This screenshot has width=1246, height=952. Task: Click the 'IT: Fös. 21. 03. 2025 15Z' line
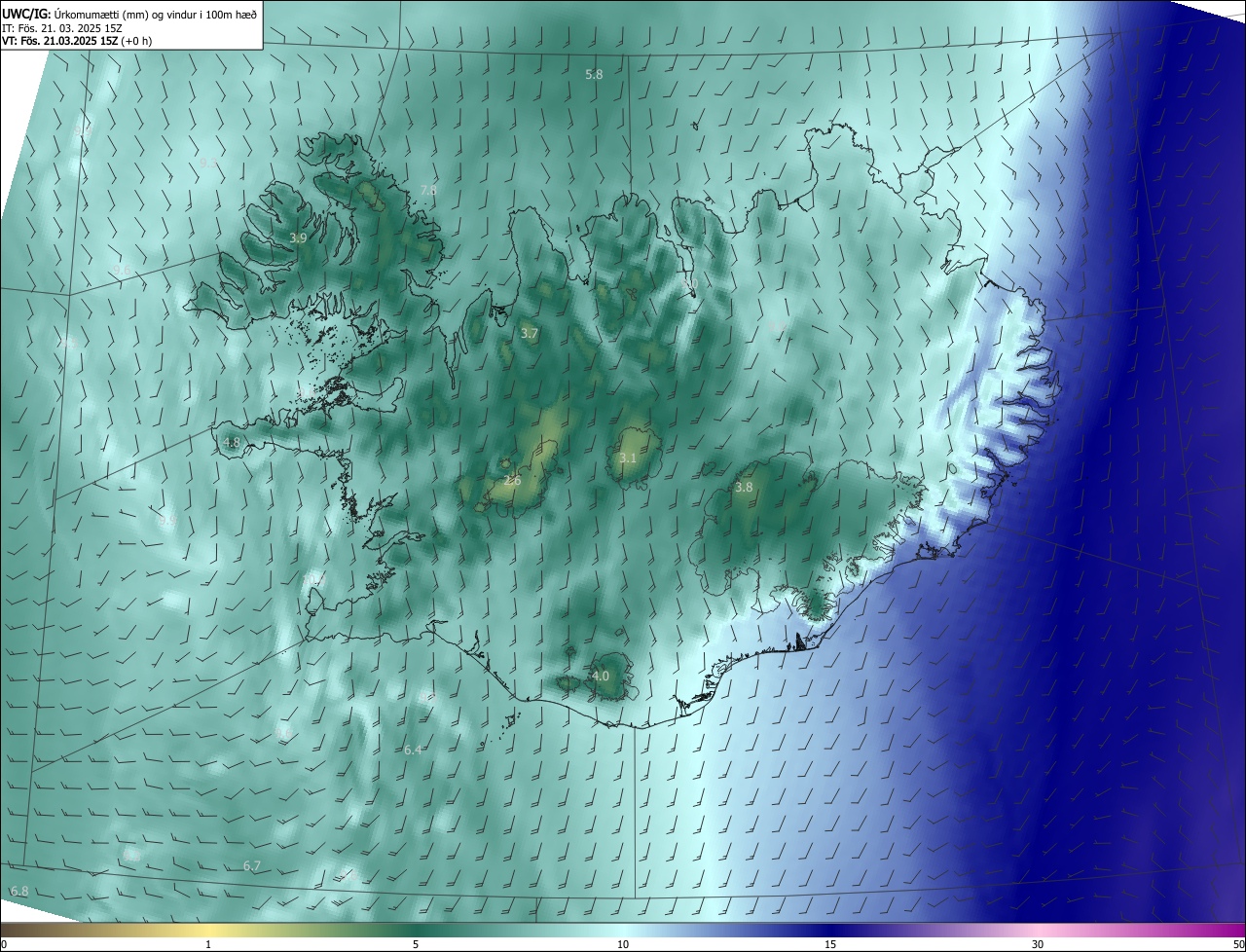click(64, 28)
